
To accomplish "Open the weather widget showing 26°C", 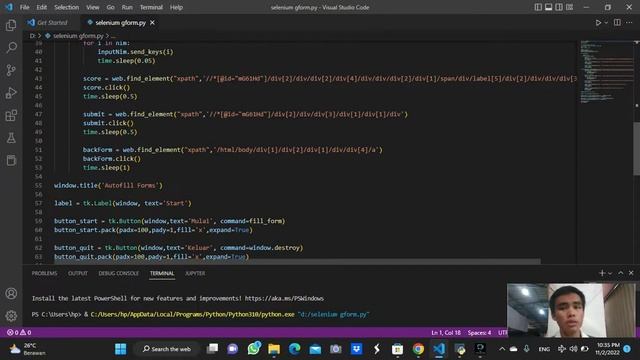I will [x=28, y=349].
